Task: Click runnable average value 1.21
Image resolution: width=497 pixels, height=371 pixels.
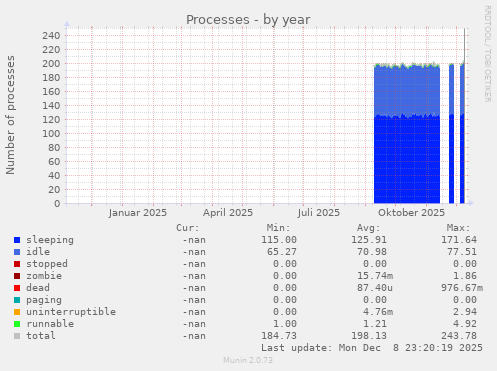Action: tap(375, 324)
